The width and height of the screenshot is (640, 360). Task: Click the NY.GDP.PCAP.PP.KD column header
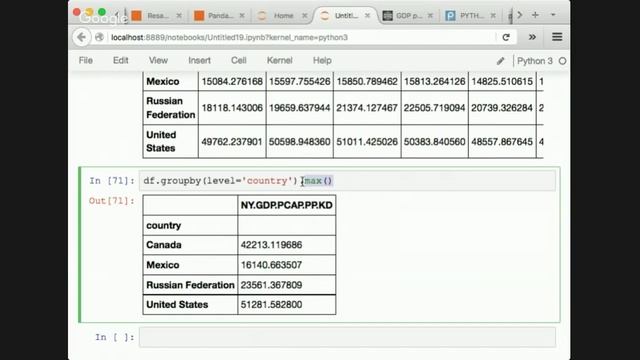tap(287, 205)
